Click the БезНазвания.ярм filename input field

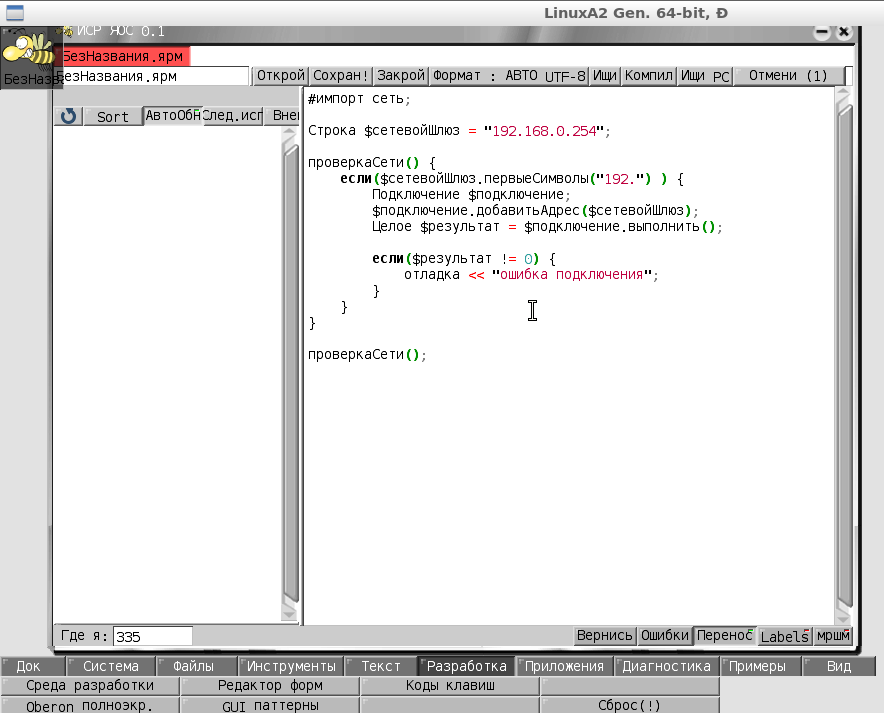(152, 76)
